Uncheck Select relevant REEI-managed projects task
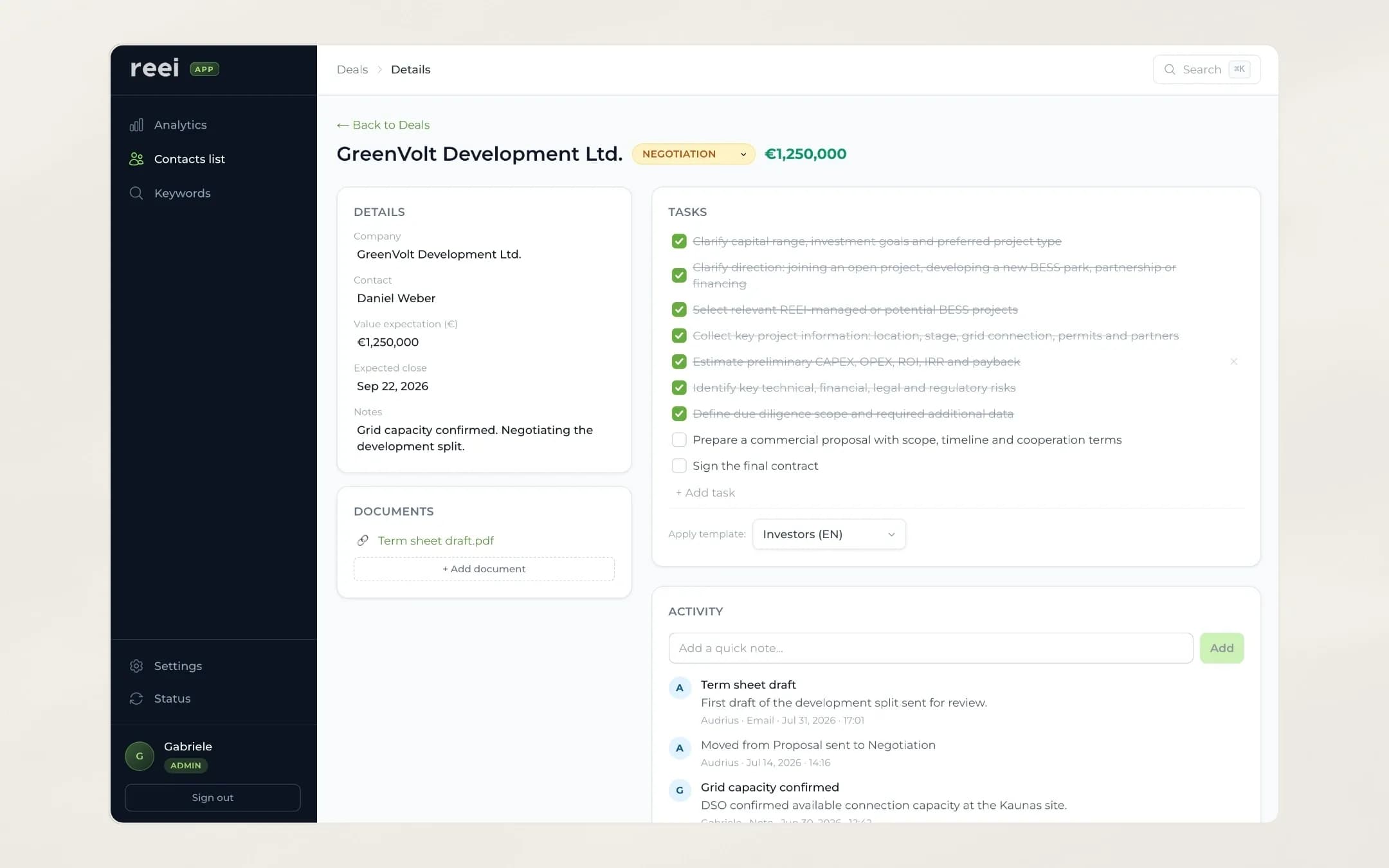 click(679, 309)
